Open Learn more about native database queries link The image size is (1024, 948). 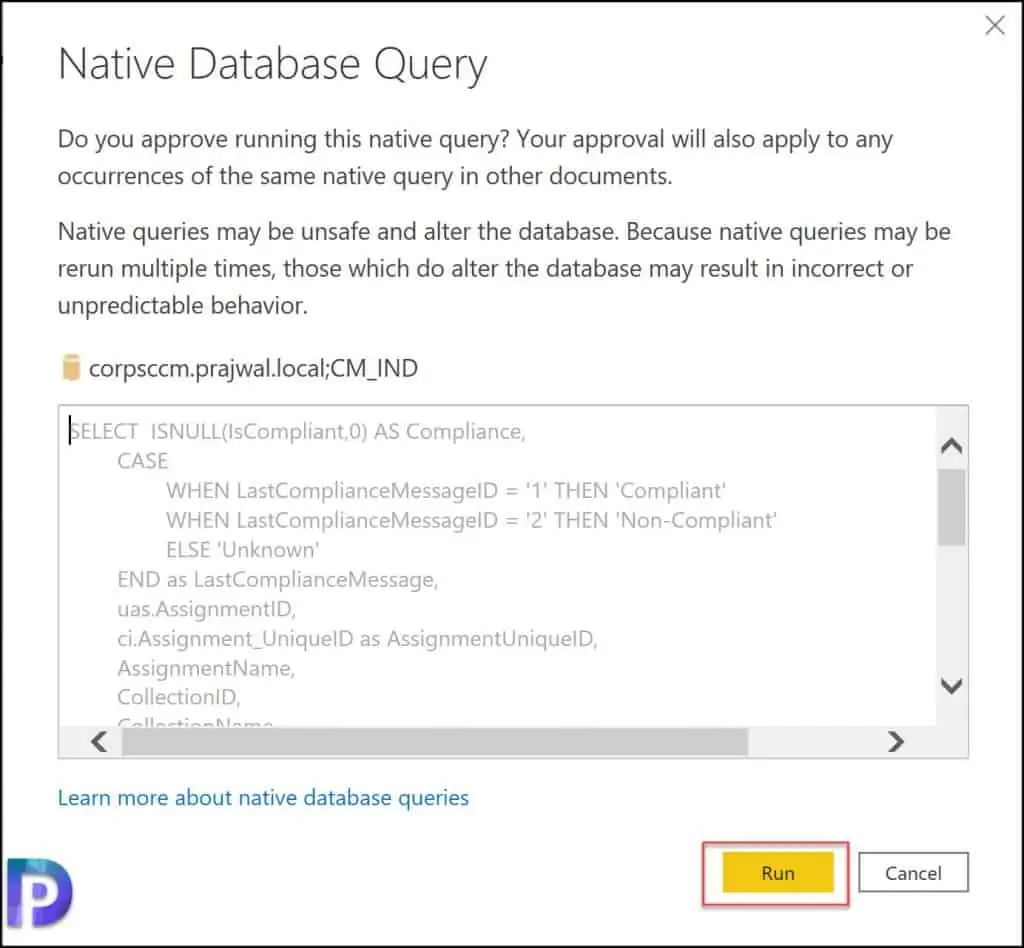(x=263, y=798)
